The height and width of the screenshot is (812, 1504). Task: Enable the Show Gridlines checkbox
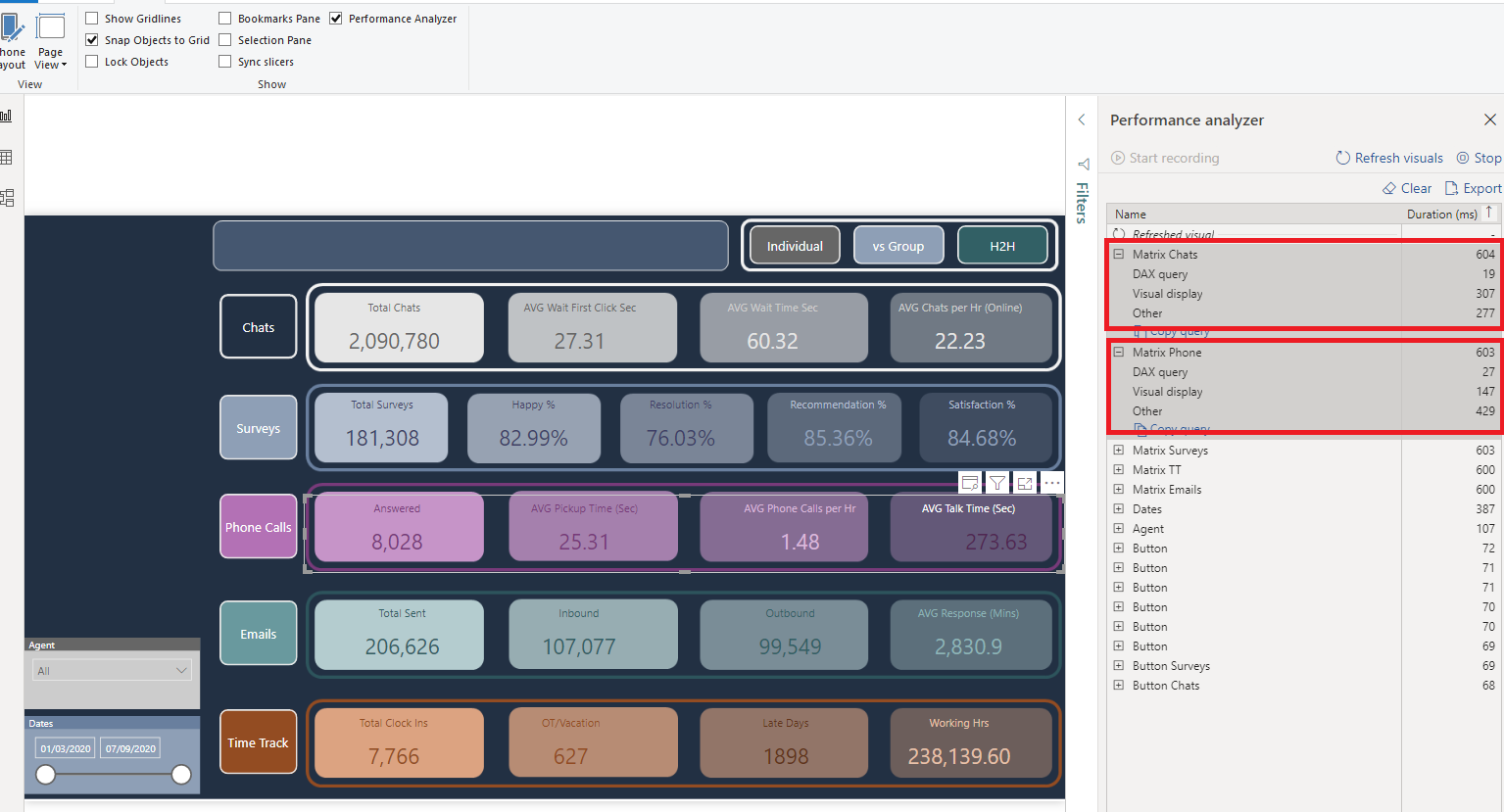pos(92,19)
